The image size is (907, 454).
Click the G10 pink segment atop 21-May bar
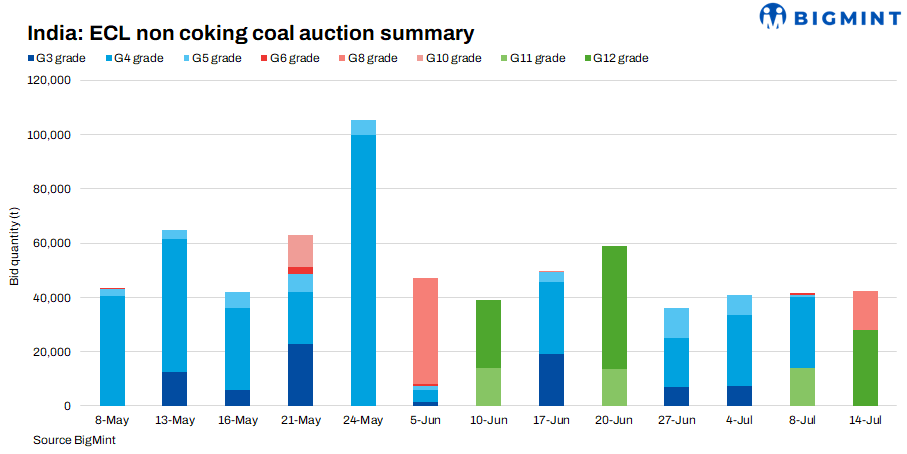pyautogui.click(x=300, y=251)
